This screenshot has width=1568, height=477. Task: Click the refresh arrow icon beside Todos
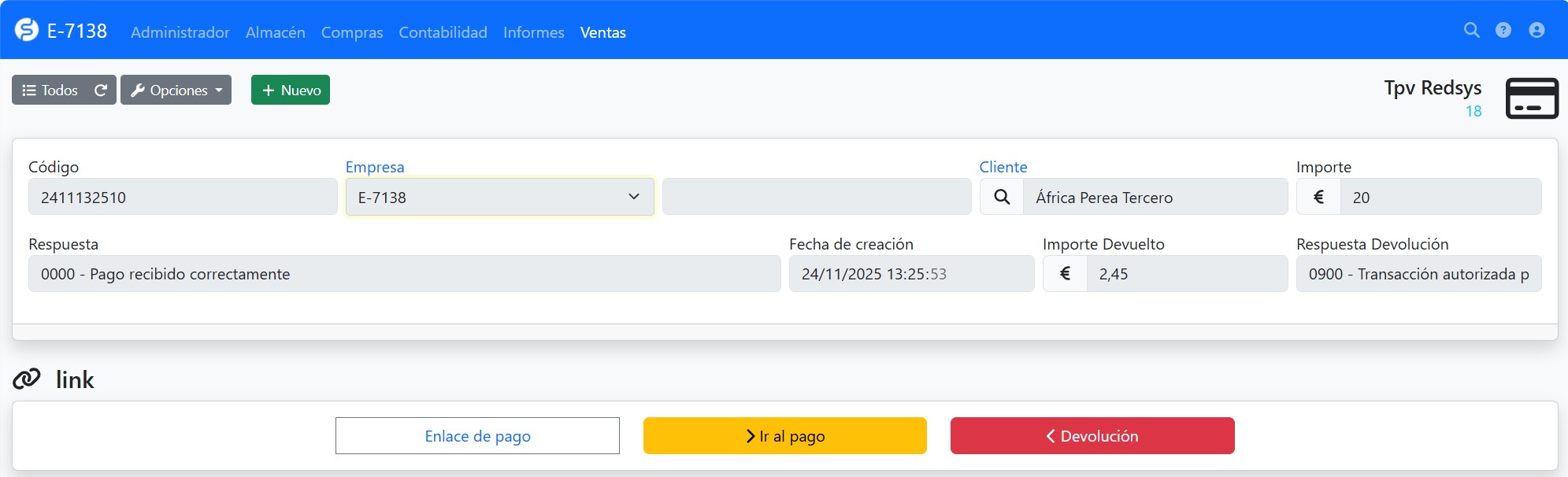[x=101, y=91]
